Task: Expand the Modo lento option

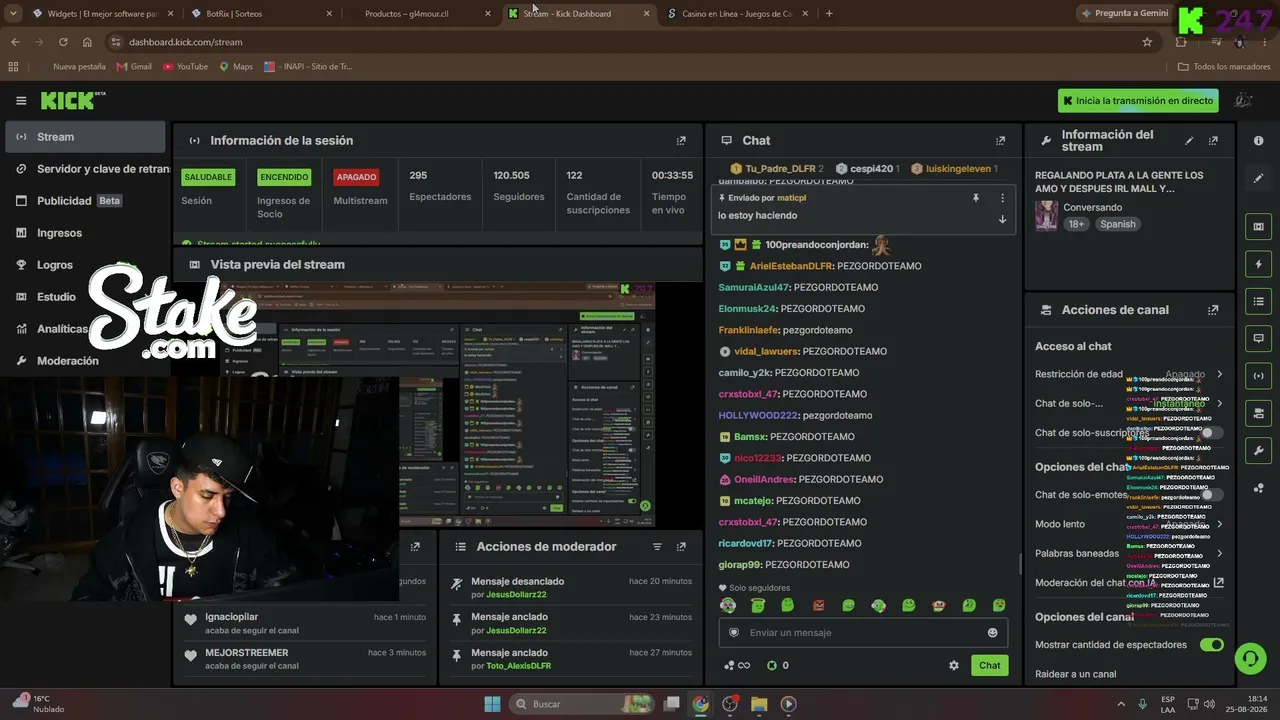Action: pos(1219,524)
